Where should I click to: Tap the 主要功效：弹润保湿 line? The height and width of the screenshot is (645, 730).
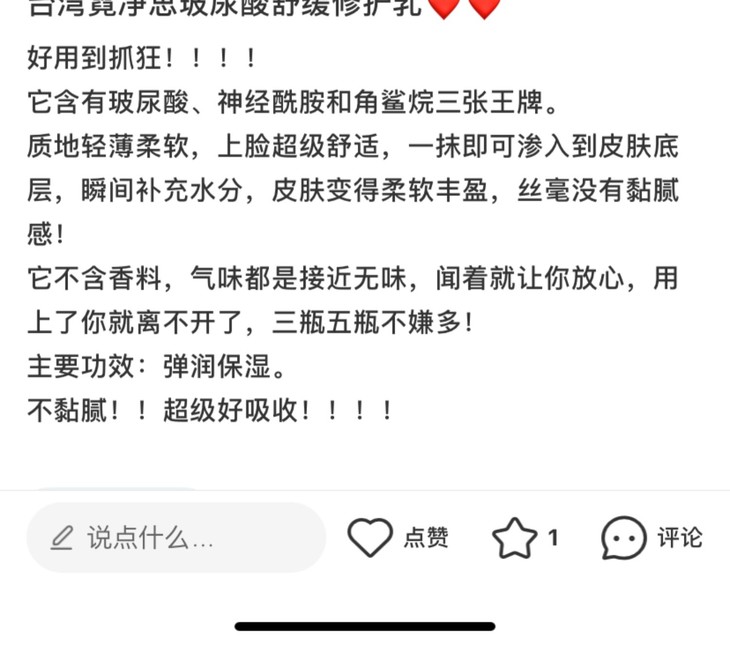click(x=156, y=367)
